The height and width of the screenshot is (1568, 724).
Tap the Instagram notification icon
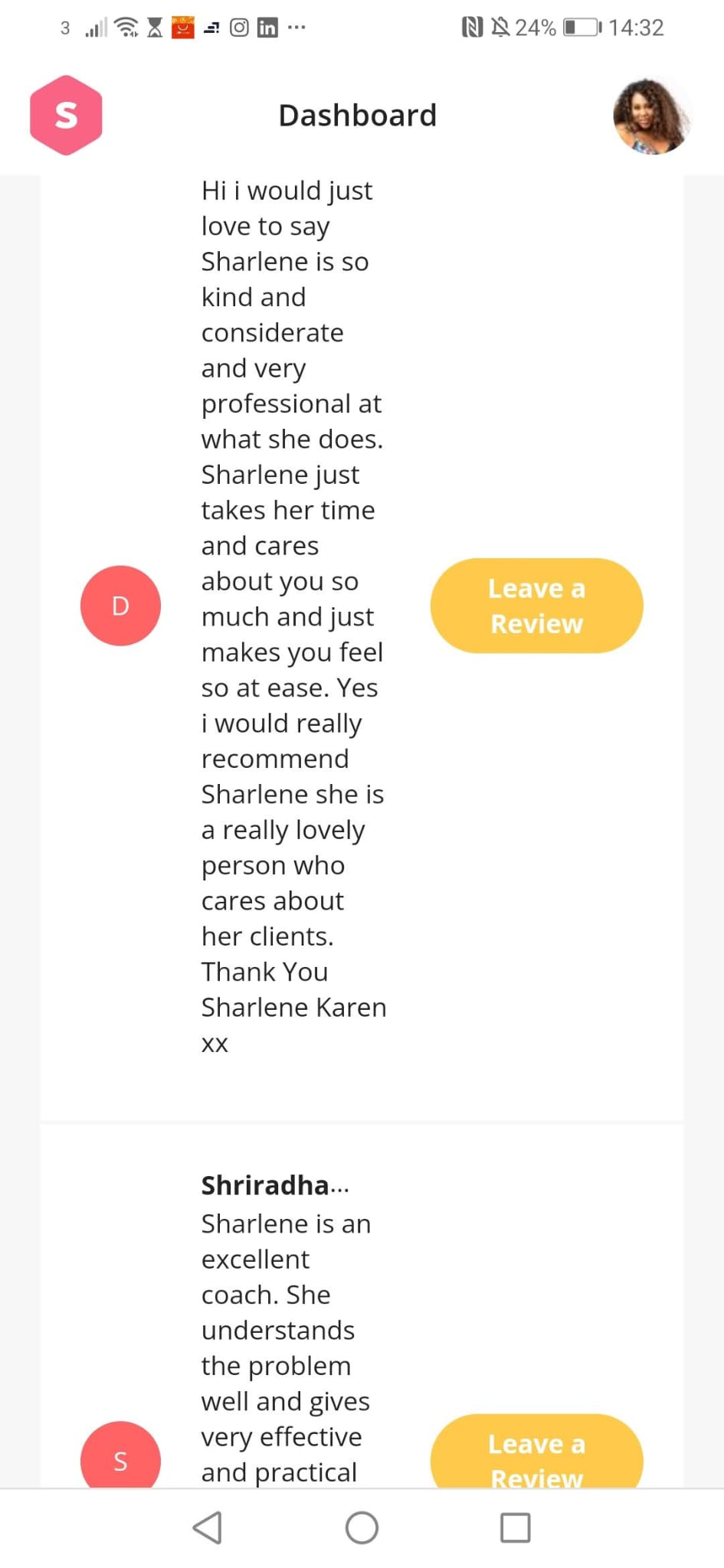(x=239, y=28)
